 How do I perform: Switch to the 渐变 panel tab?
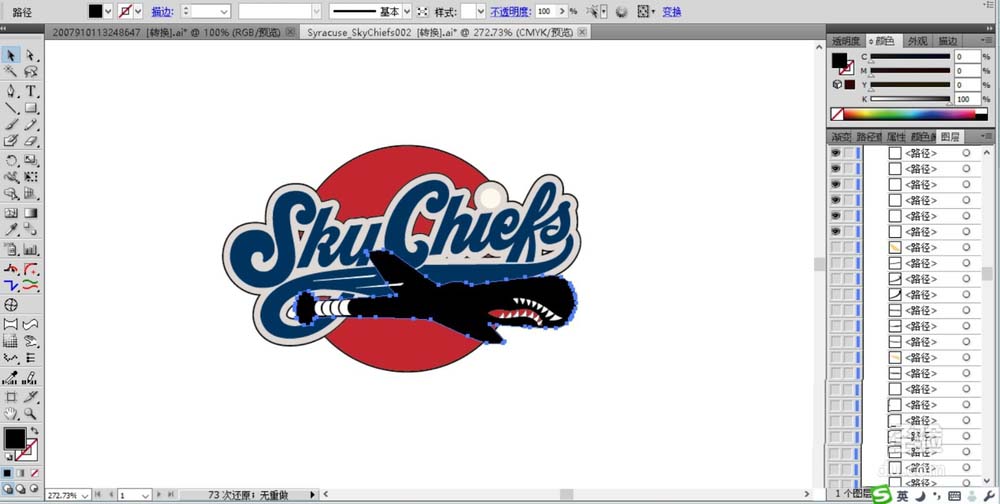[841, 137]
